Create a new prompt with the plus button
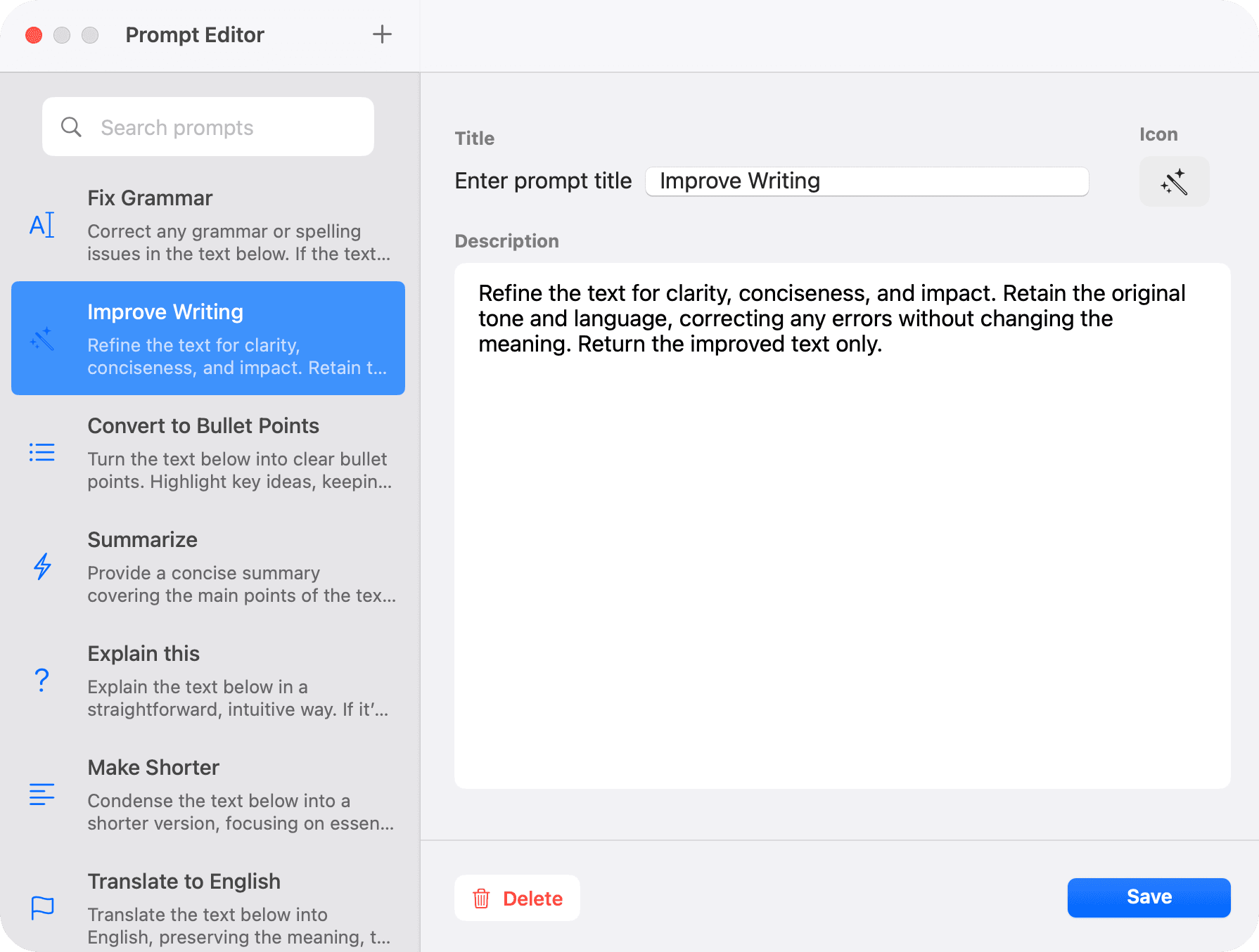 [382, 34]
